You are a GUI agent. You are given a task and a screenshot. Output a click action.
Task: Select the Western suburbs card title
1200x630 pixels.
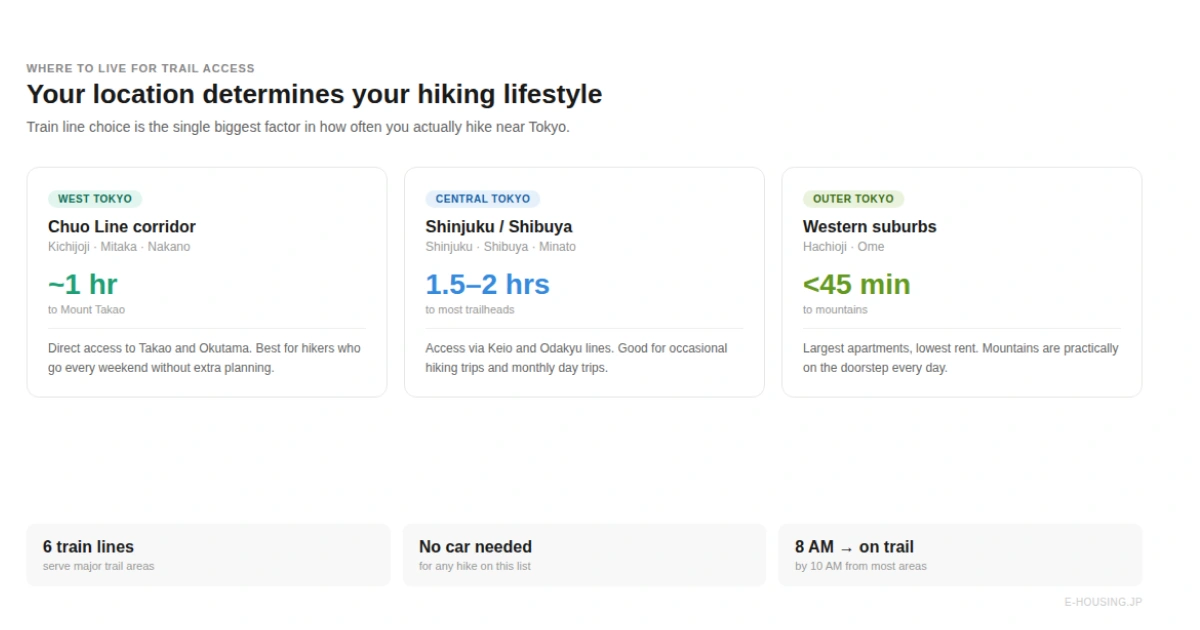click(x=870, y=227)
